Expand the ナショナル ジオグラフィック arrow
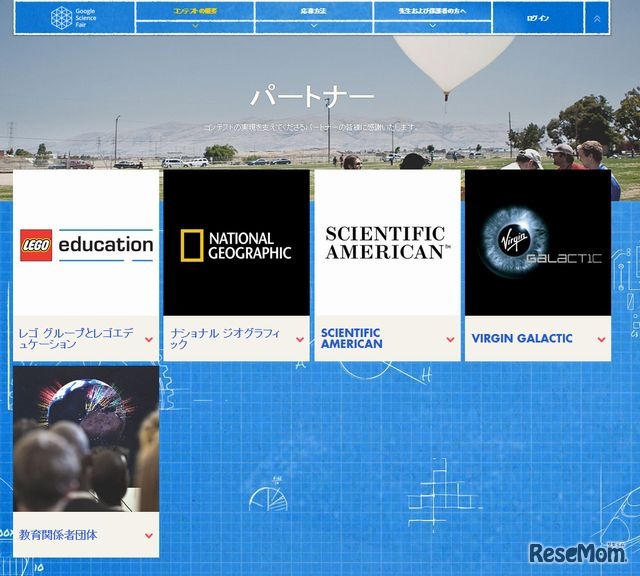This screenshot has width=640, height=576. coord(300,339)
